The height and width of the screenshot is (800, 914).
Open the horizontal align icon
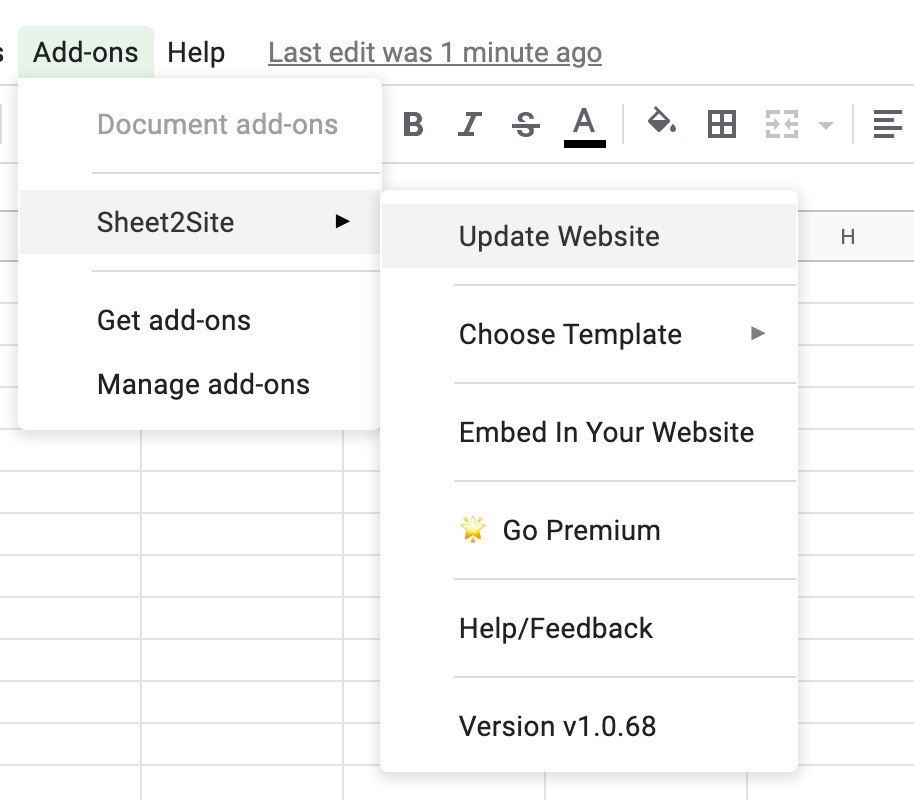coord(887,125)
